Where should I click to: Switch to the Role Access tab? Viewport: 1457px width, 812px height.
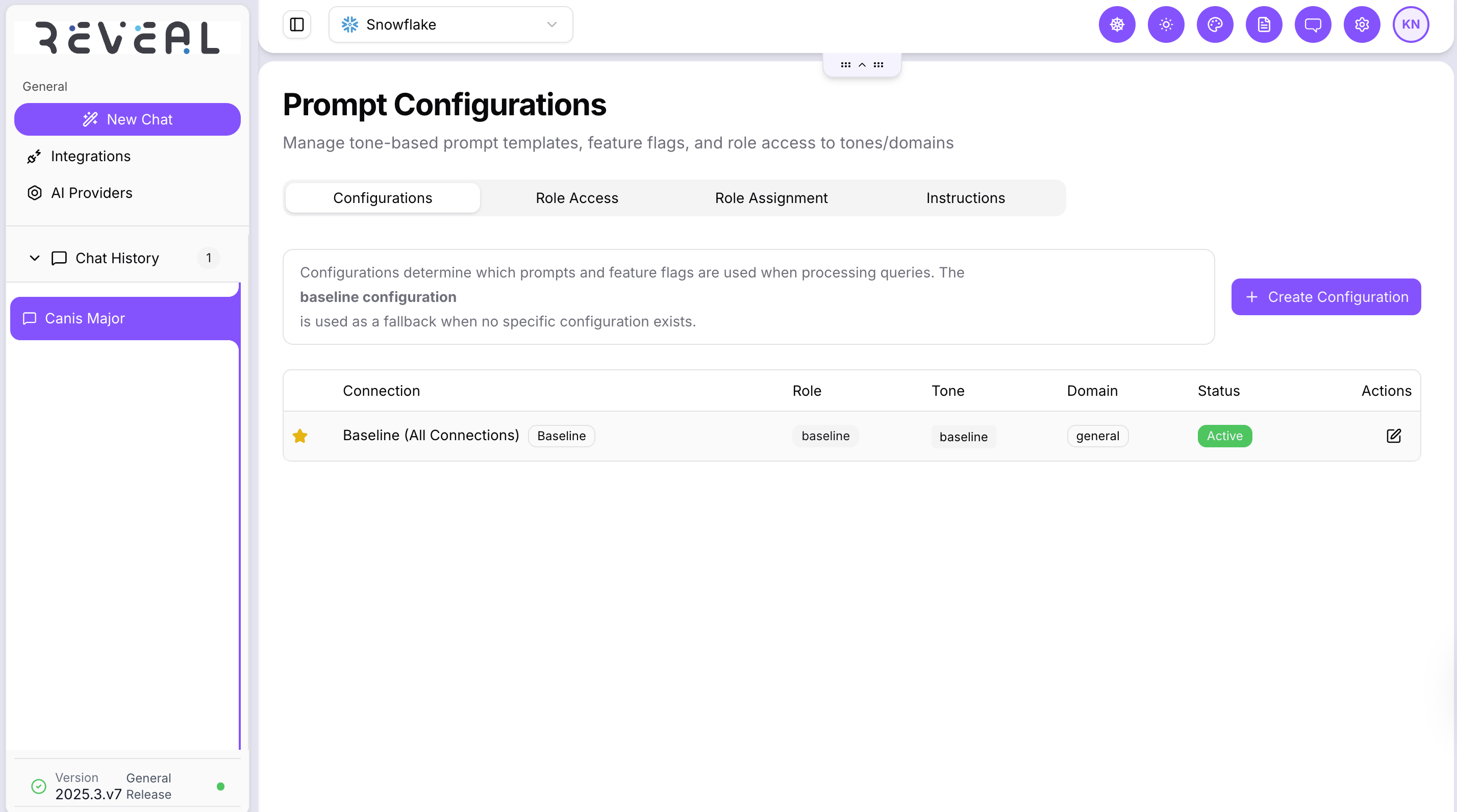pyautogui.click(x=577, y=198)
